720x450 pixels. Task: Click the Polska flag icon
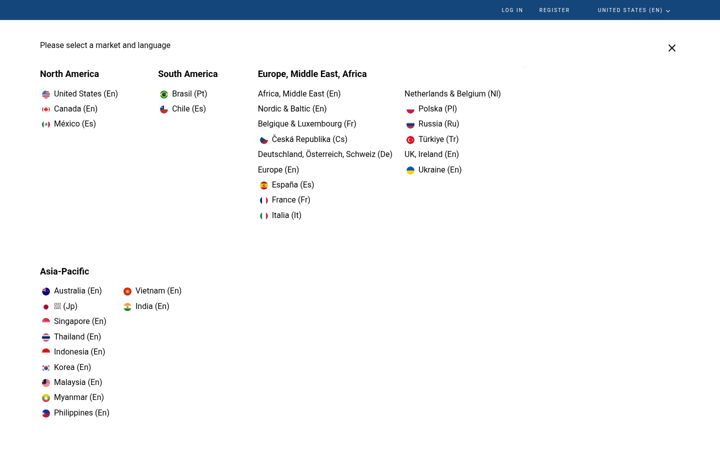411,109
